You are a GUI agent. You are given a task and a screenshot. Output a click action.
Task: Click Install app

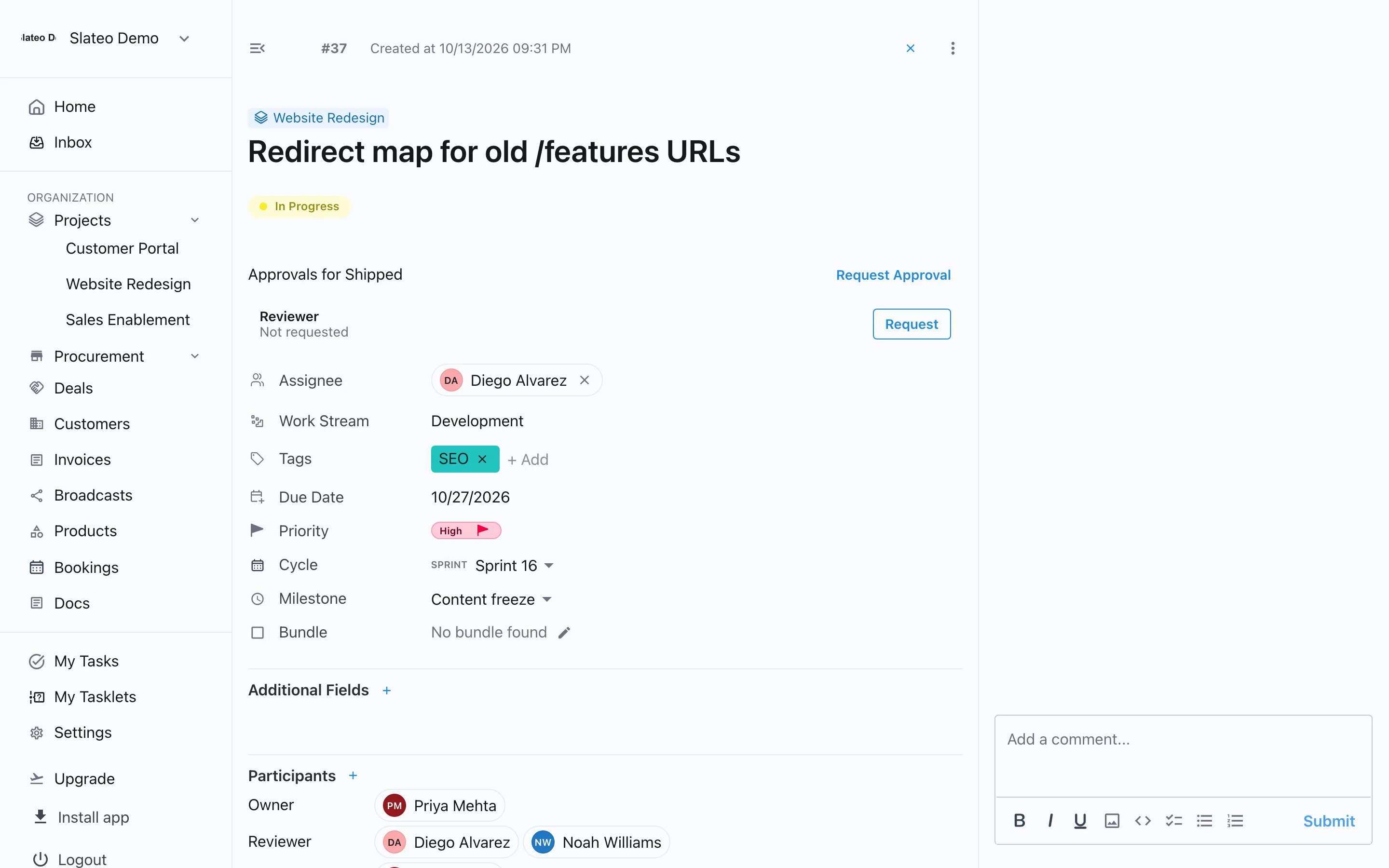tap(93, 816)
